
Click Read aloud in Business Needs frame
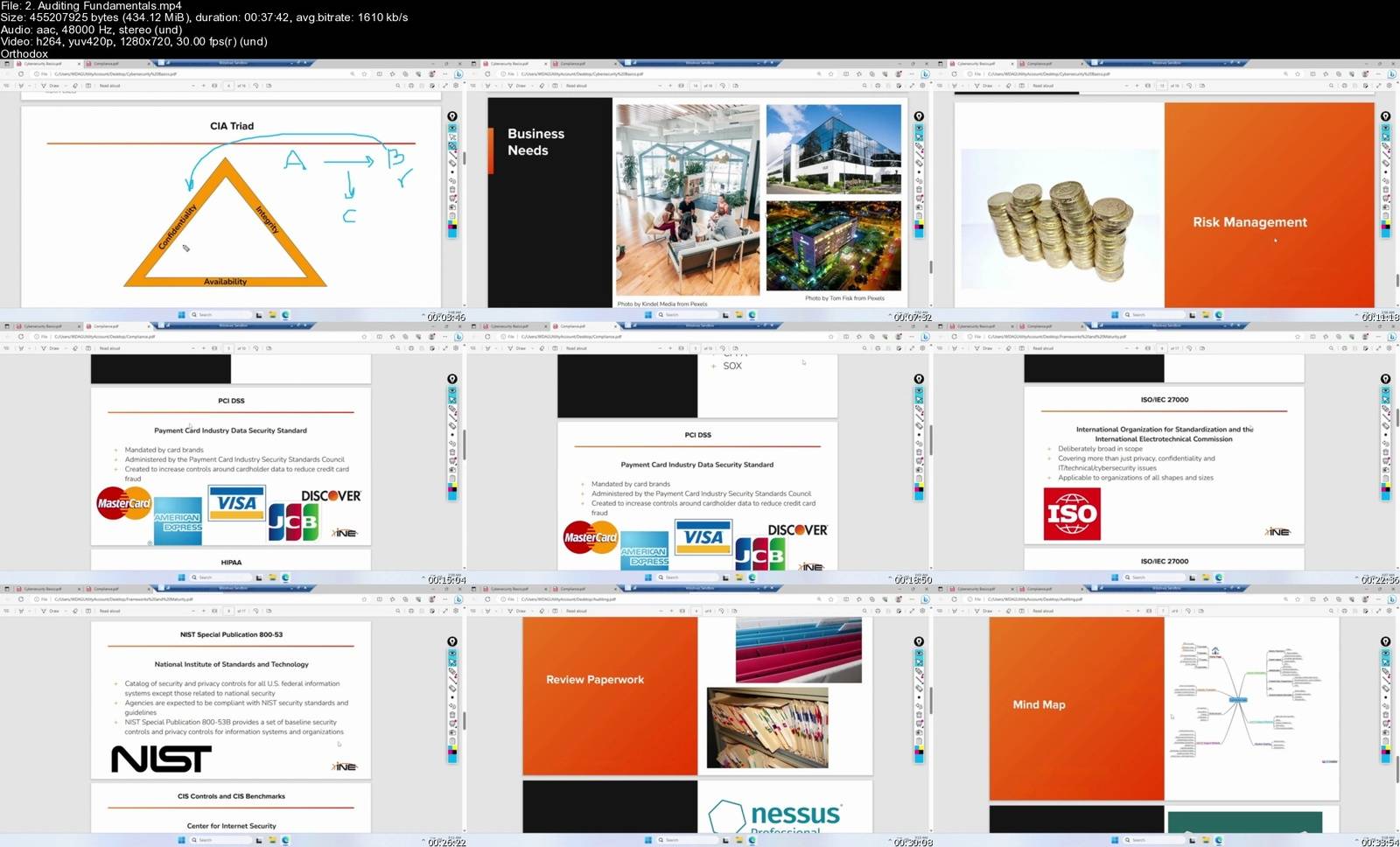coord(576,86)
